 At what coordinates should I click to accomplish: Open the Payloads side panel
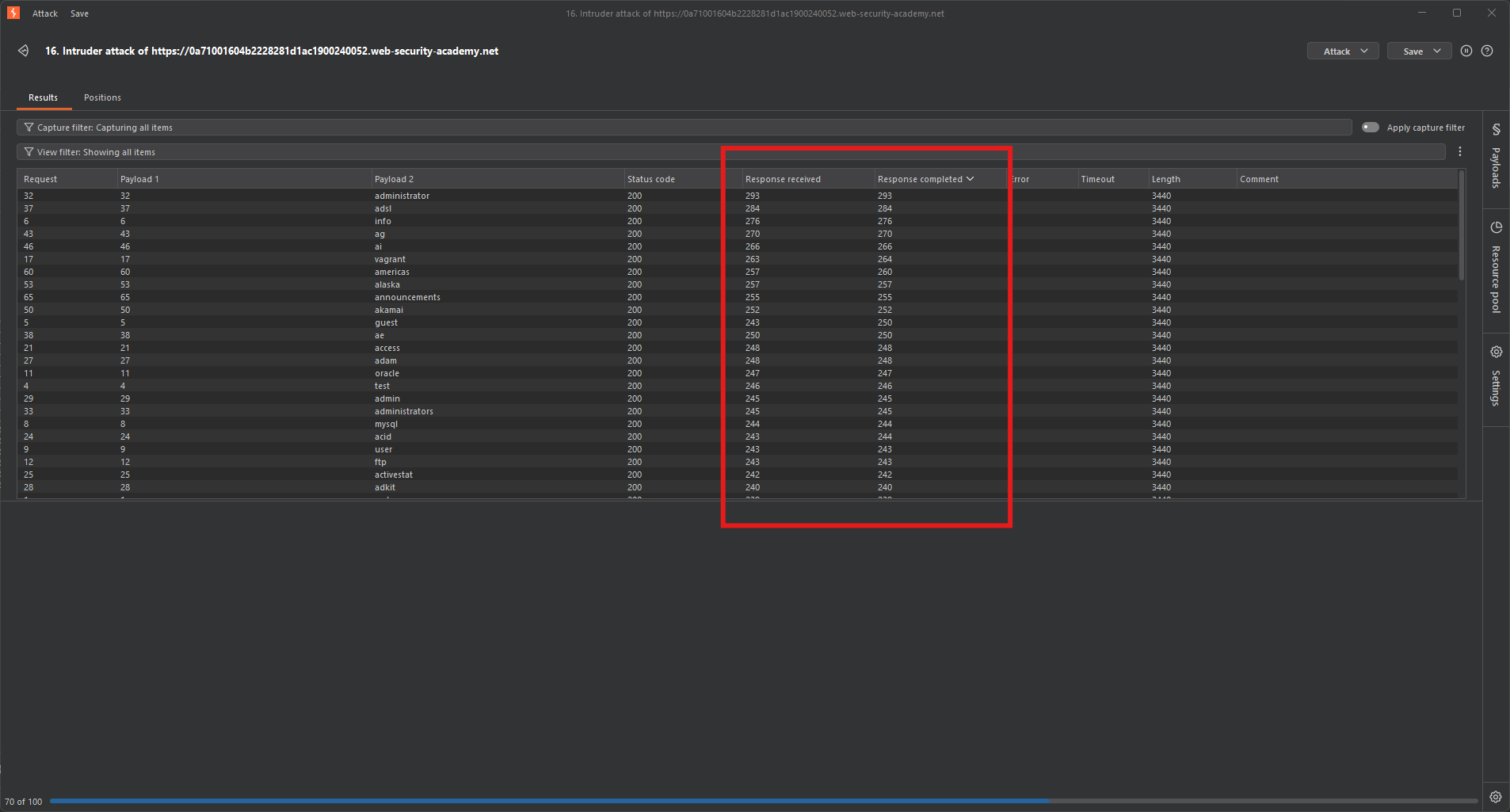pyautogui.click(x=1496, y=156)
